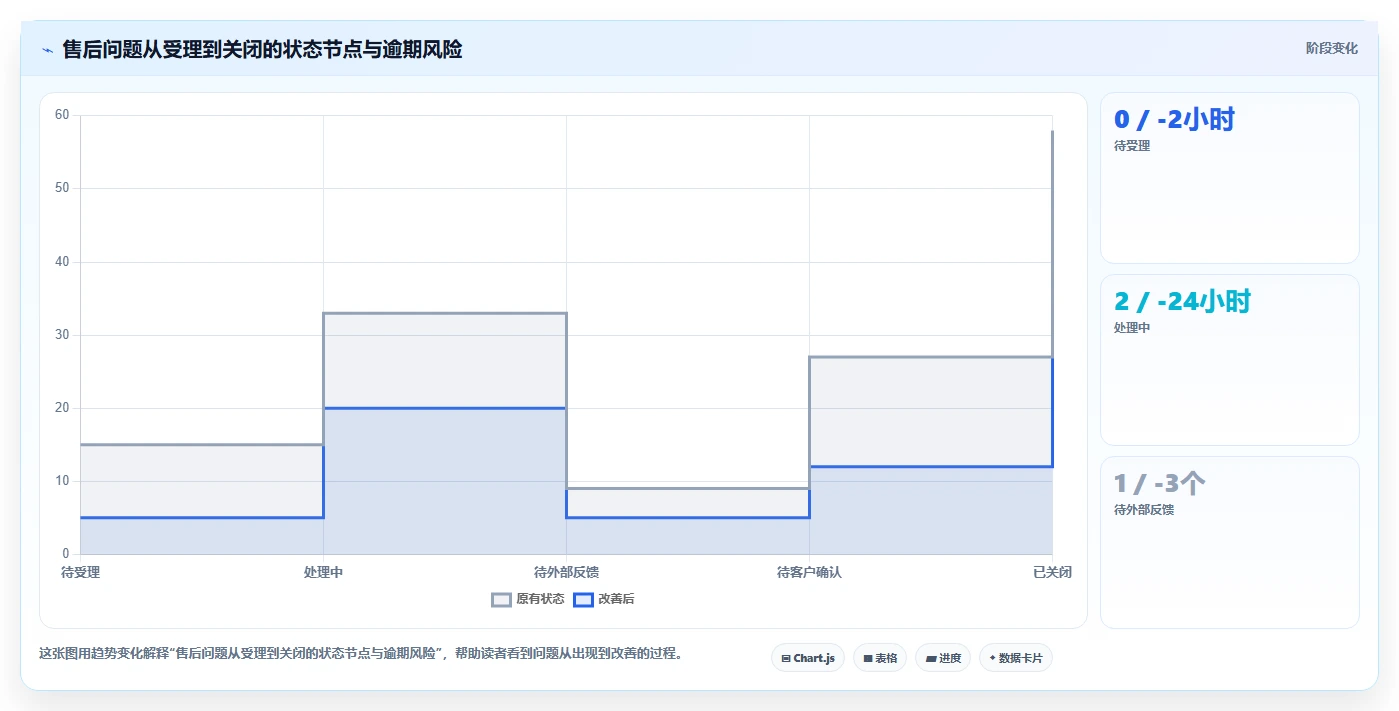Click the 已关闭 x-axis label
Image resolution: width=1399 pixels, height=711 pixels.
(1052, 573)
